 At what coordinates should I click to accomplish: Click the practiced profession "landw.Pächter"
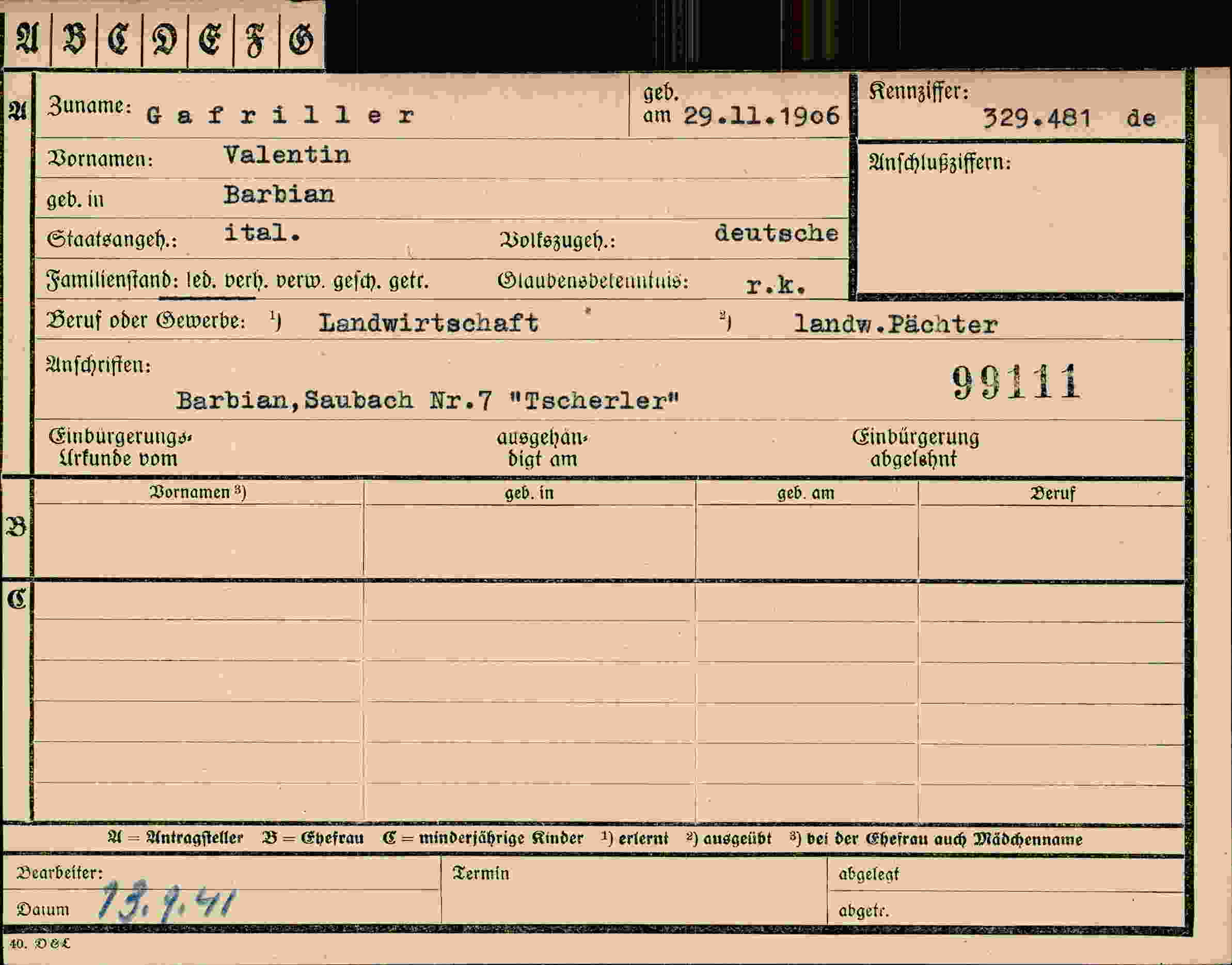895,324
